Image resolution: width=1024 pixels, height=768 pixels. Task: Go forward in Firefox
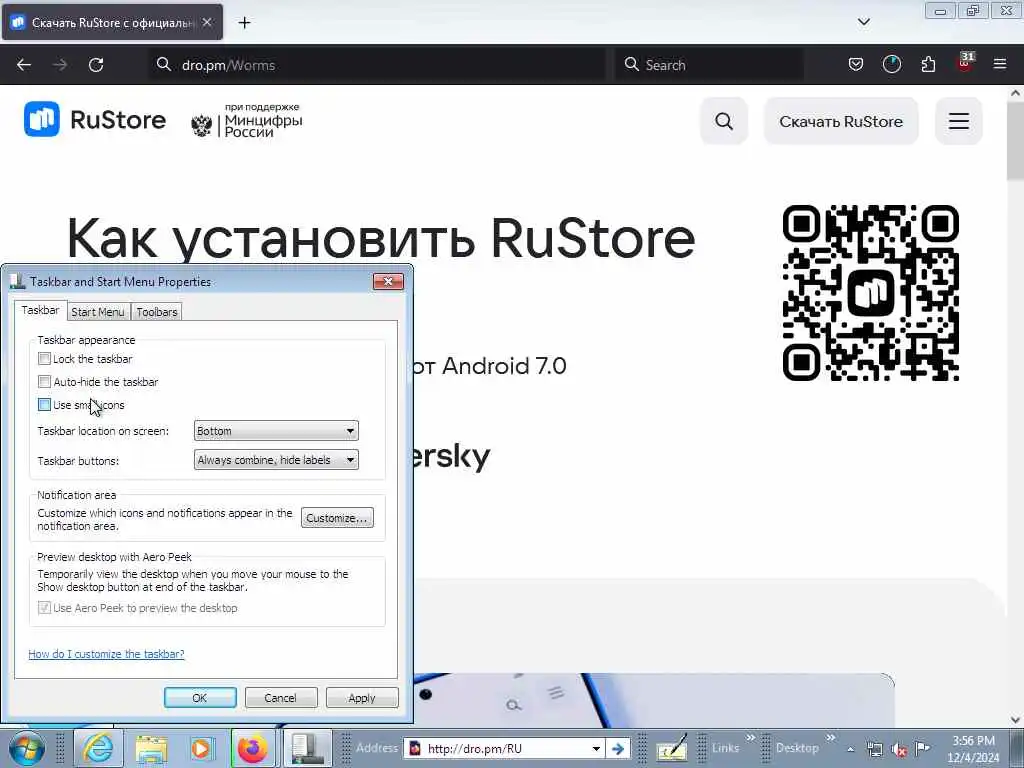pos(60,65)
